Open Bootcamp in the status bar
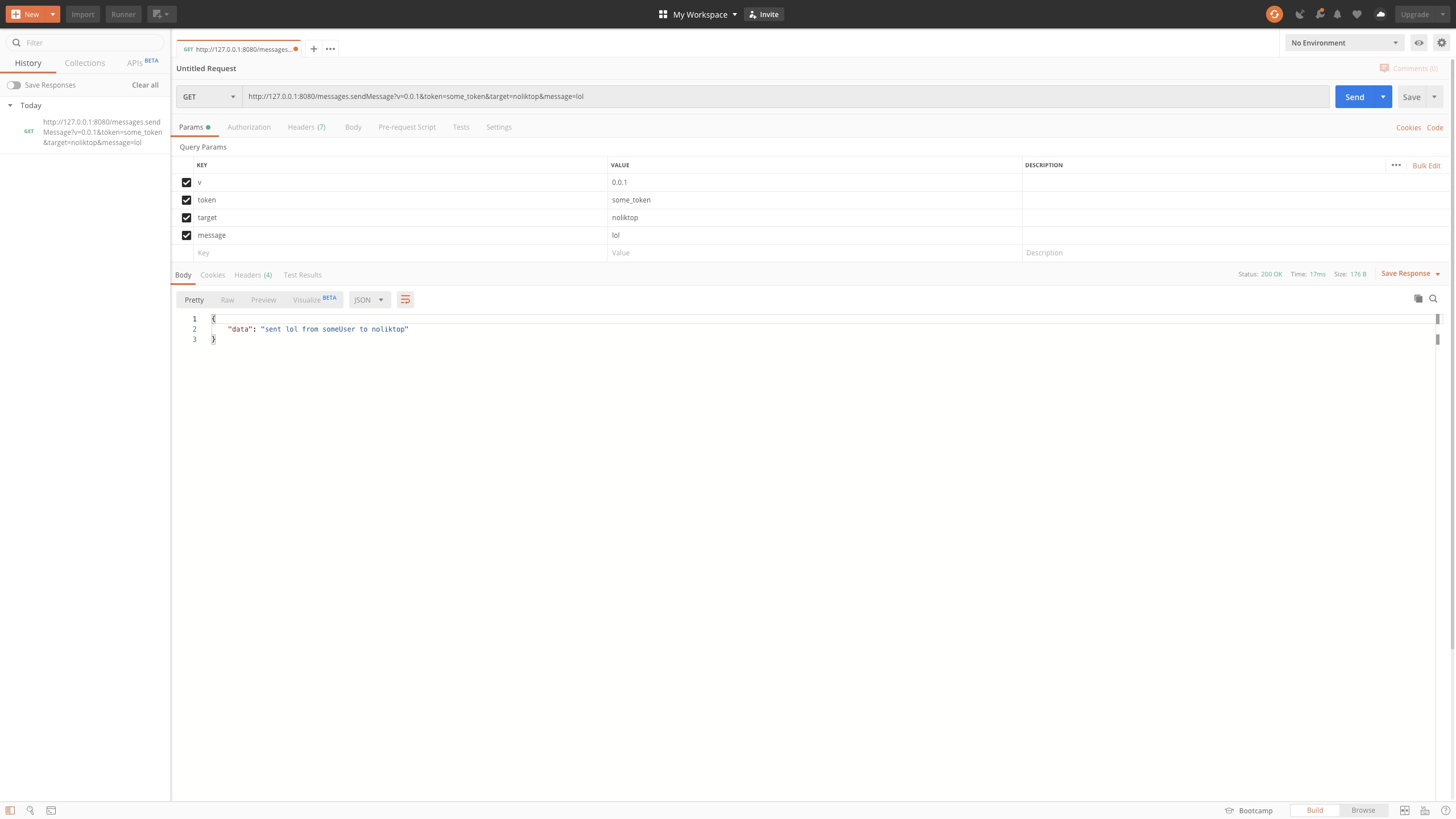1456x819 pixels. click(x=1248, y=810)
